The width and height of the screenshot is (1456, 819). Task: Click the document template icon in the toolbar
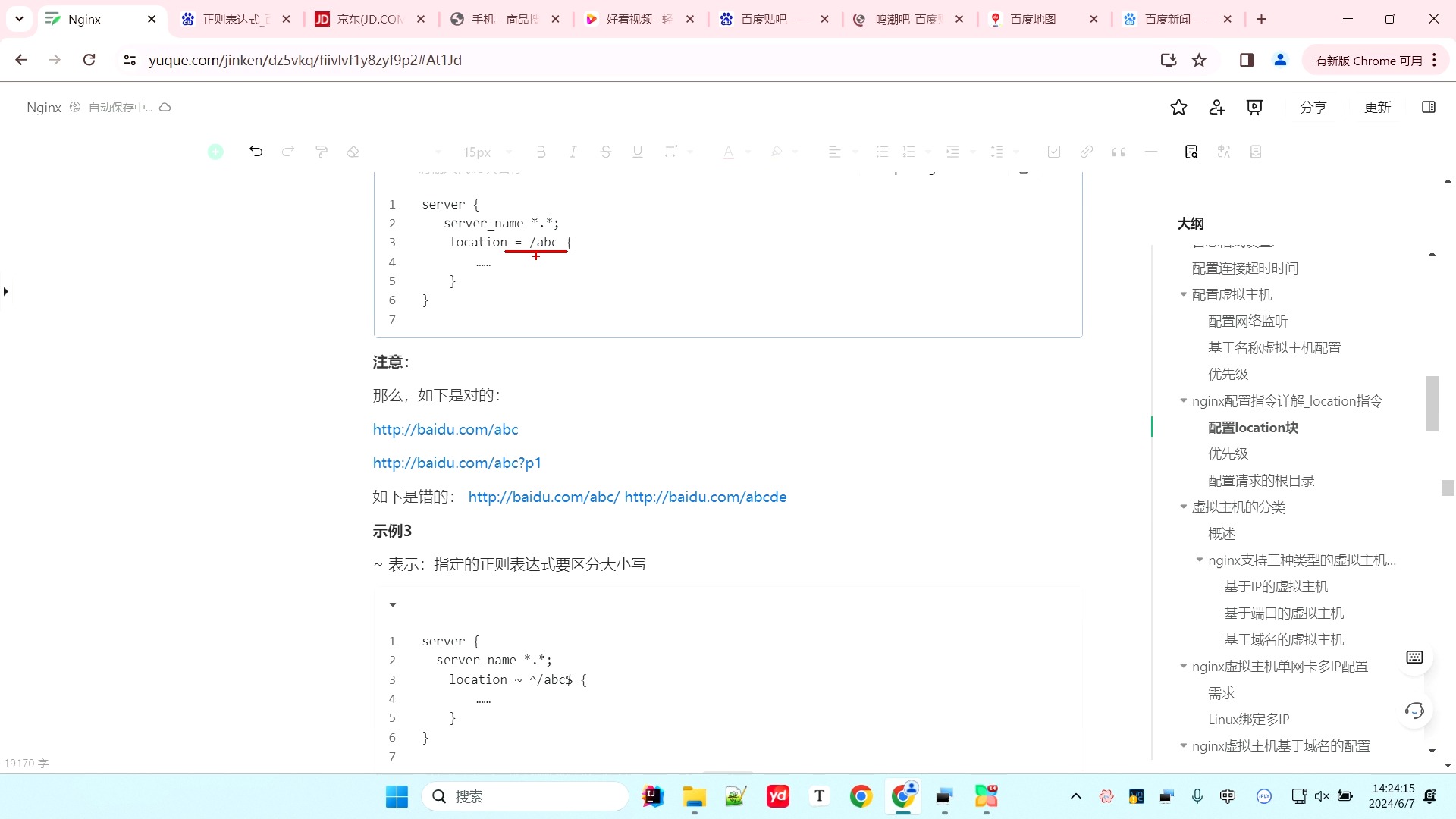point(1256,152)
